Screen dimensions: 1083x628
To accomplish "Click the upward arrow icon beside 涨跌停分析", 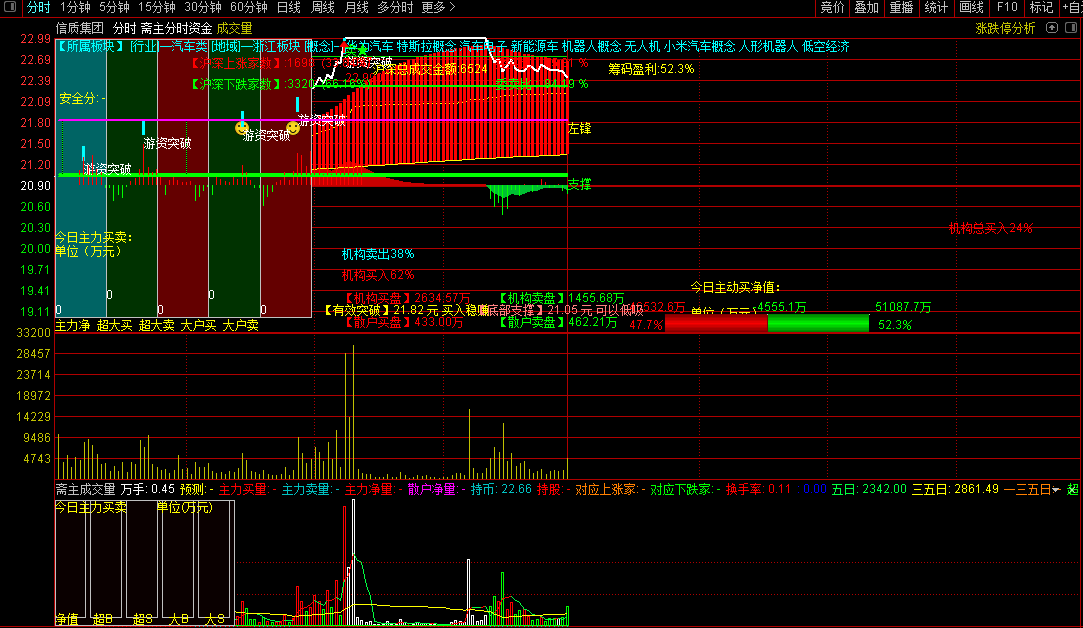I will click(1052, 28).
